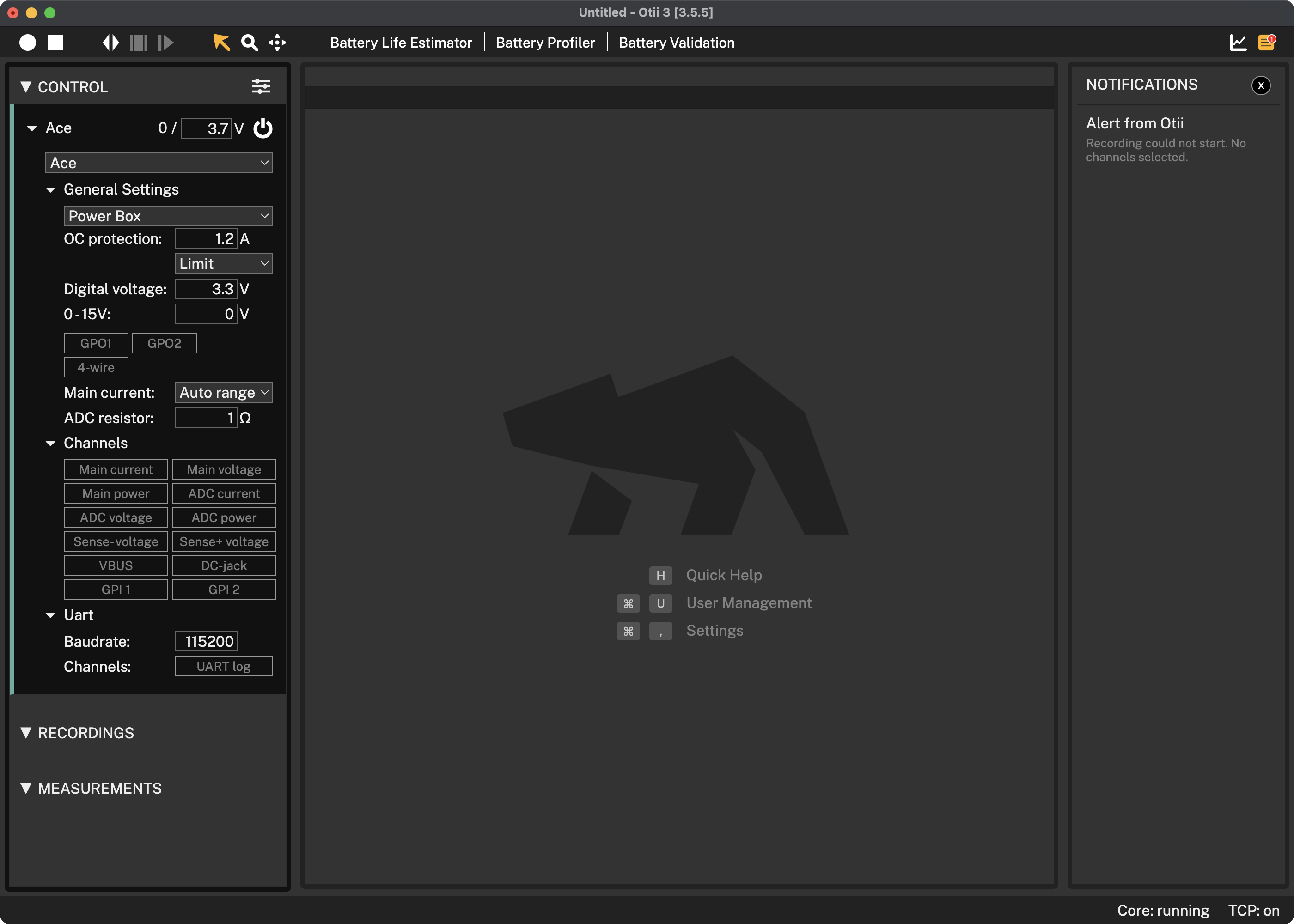Screen dimensions: 1294x924
Task: Enable the ADC voltage channel
Action: pos(116,517)
